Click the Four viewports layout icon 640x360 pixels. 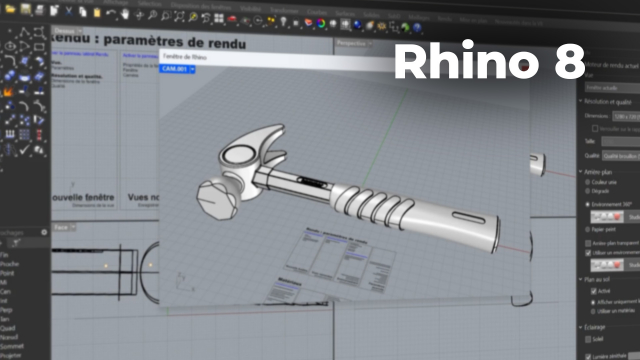pyautogui.click(x=219, y=18)
